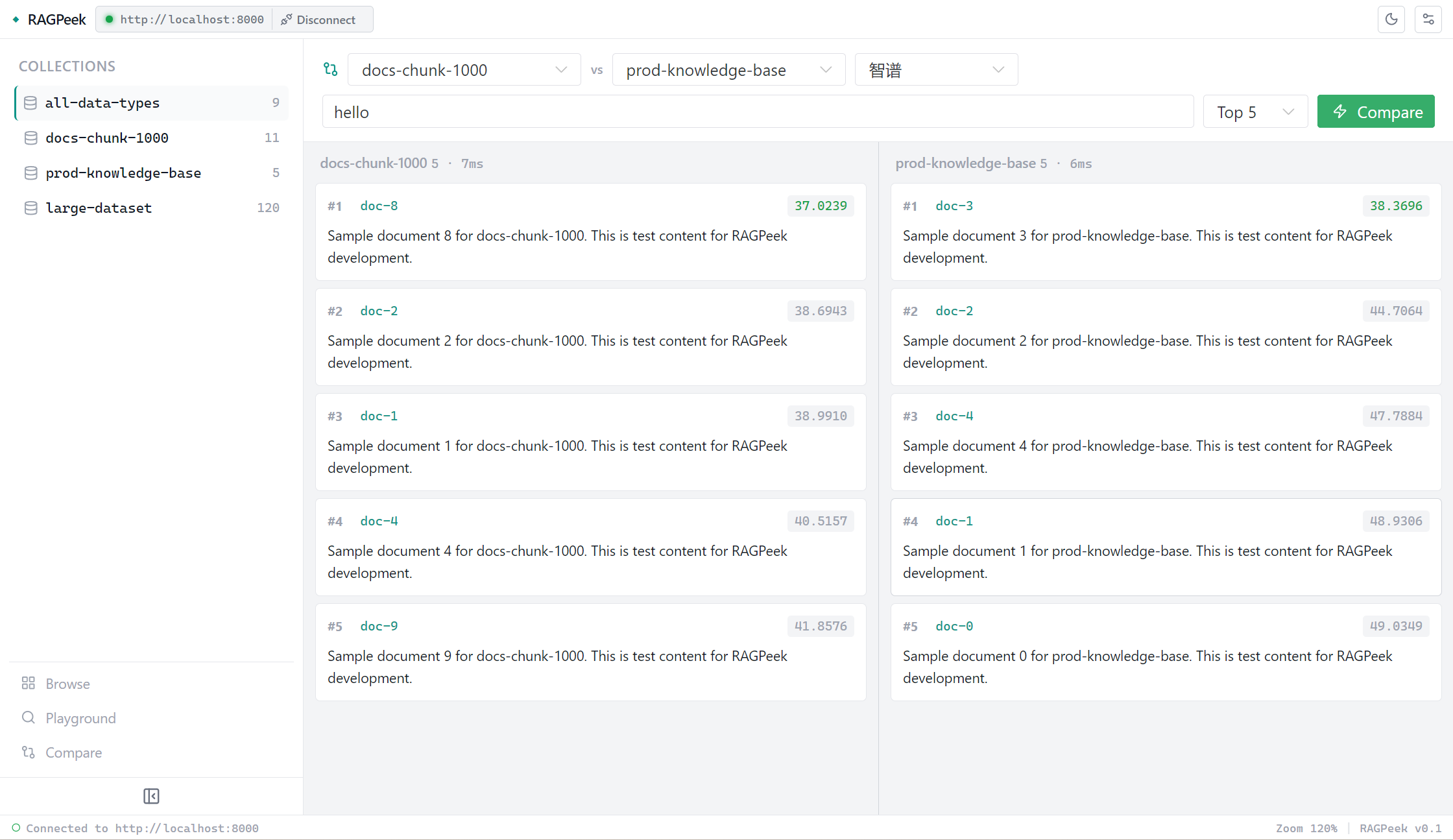Viewport: 1453px width, 840px height.
Task: Click prod-knowledge-base 5 results header
Action: tap(971, 163)
